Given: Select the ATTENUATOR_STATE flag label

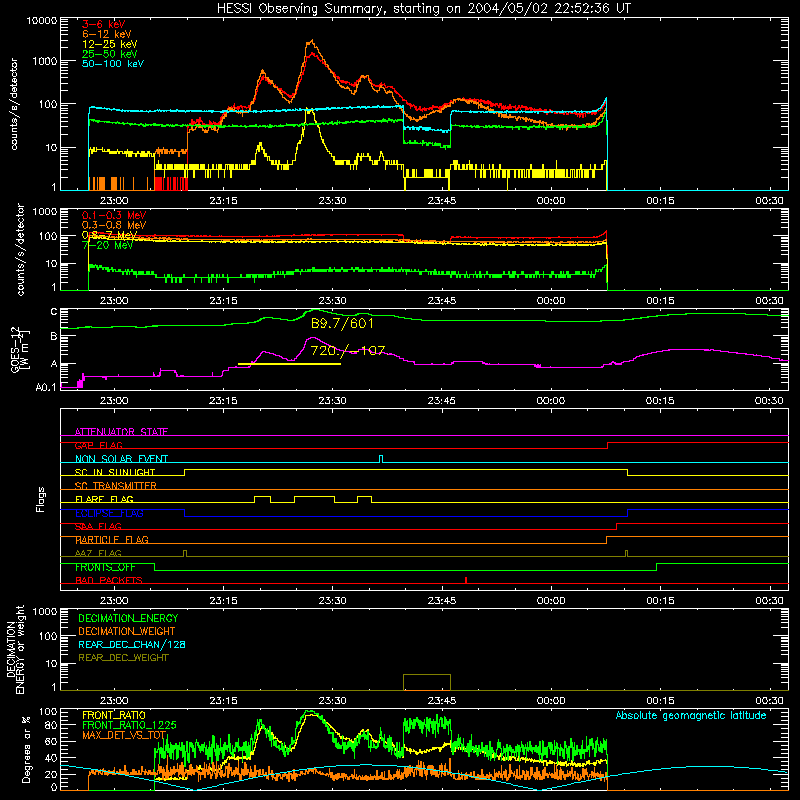Looking at the screenshot, I should [x=121, y=432].
